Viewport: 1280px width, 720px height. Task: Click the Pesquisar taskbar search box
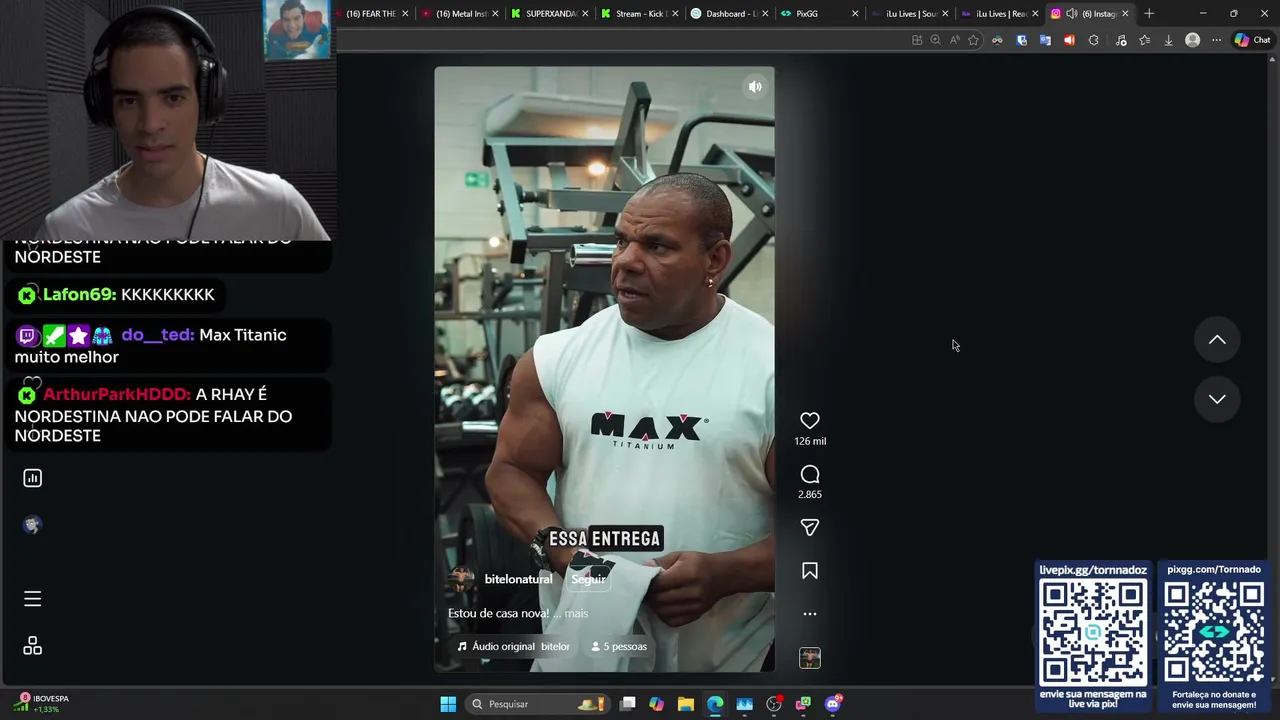539,704
